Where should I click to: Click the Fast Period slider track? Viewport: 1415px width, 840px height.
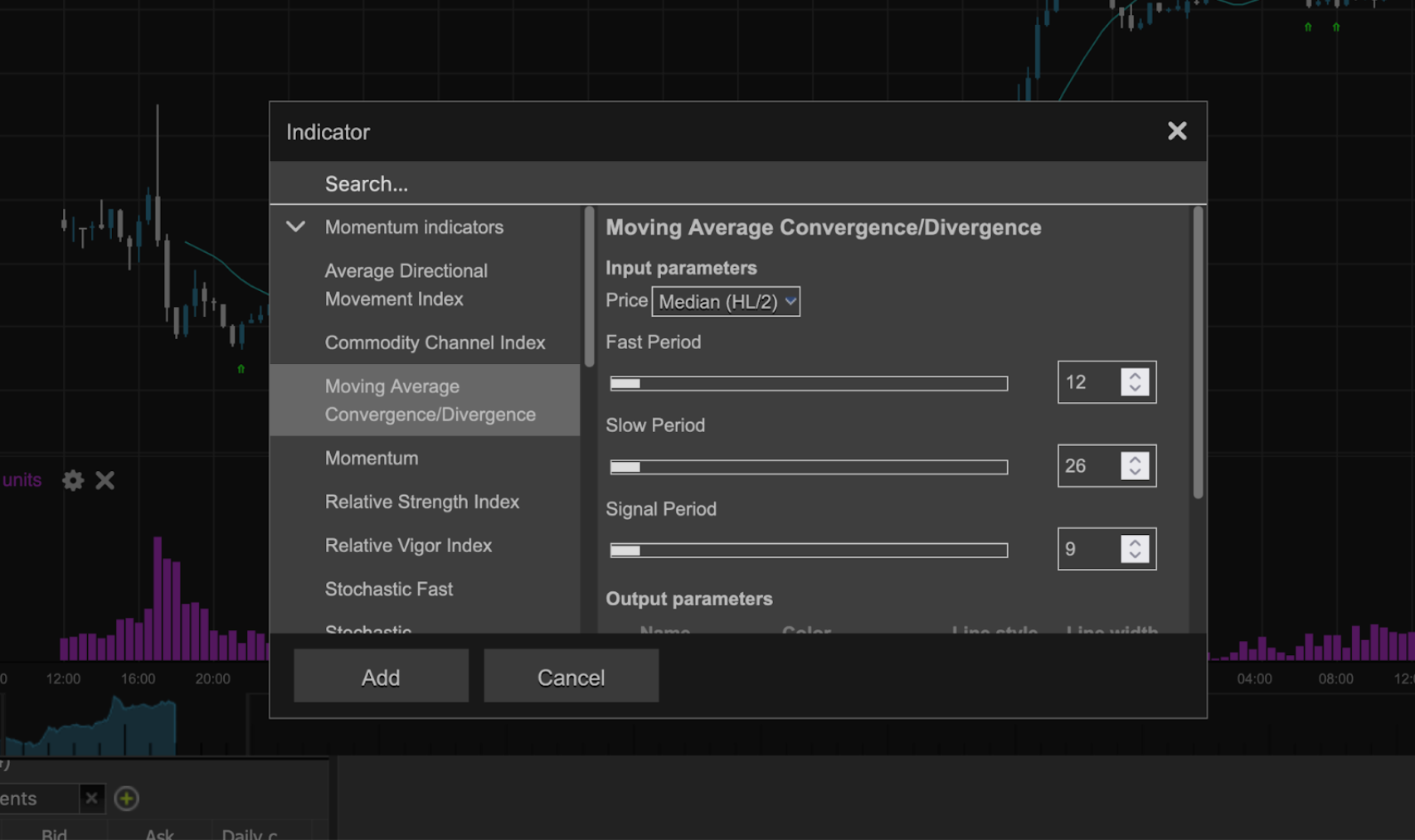coord(809,384)
